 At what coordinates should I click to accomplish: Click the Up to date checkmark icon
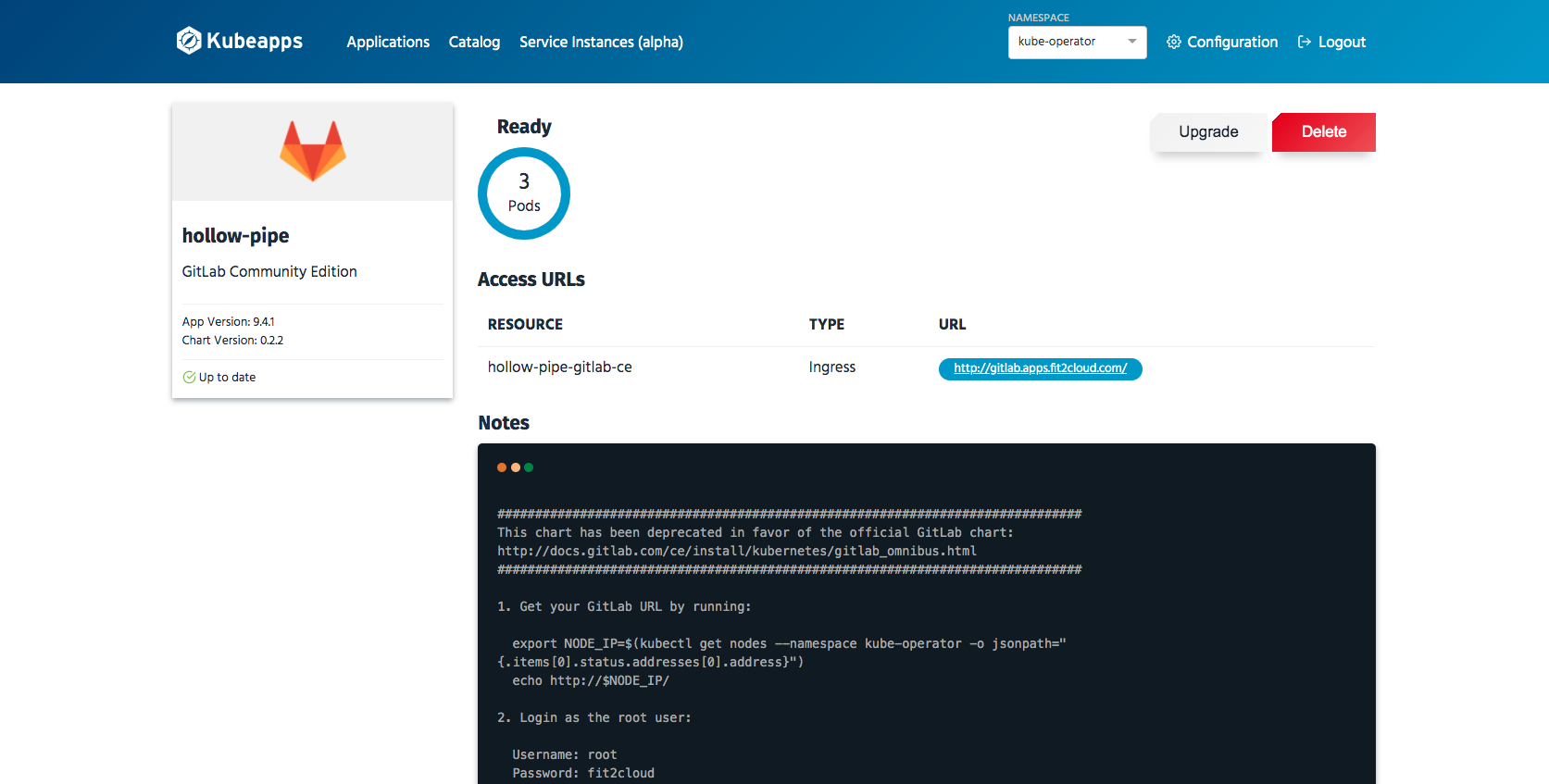[x=189, y=377]
